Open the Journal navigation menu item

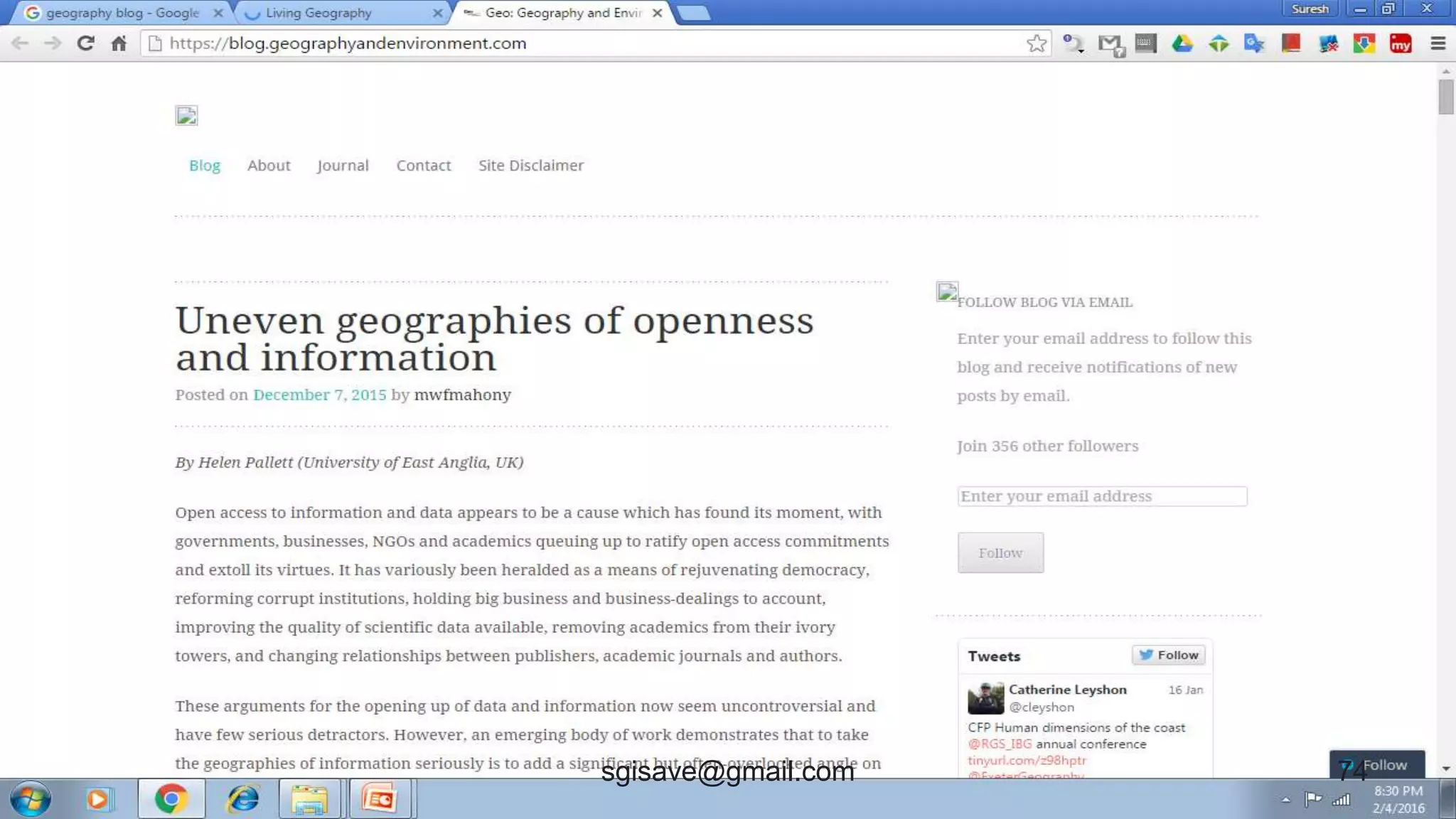(343, 166)
